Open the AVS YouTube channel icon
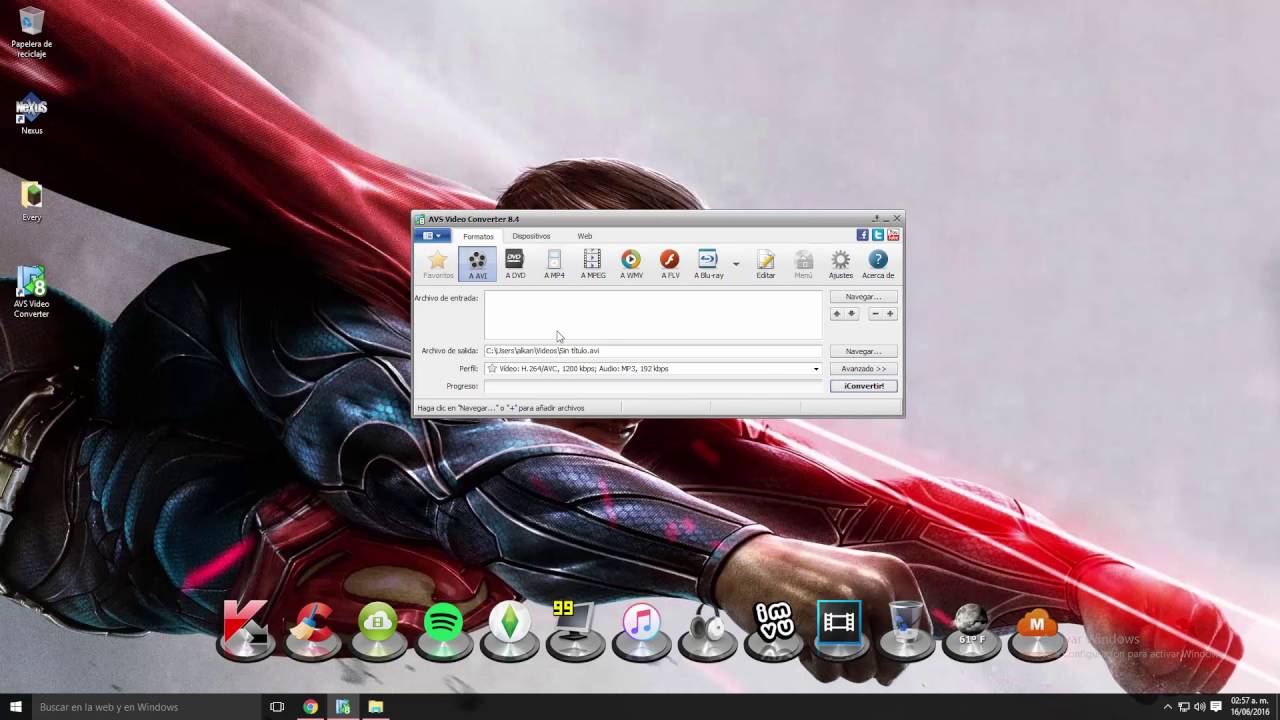The width and height of the screenshot is (1280, 720). click(893, 235)
